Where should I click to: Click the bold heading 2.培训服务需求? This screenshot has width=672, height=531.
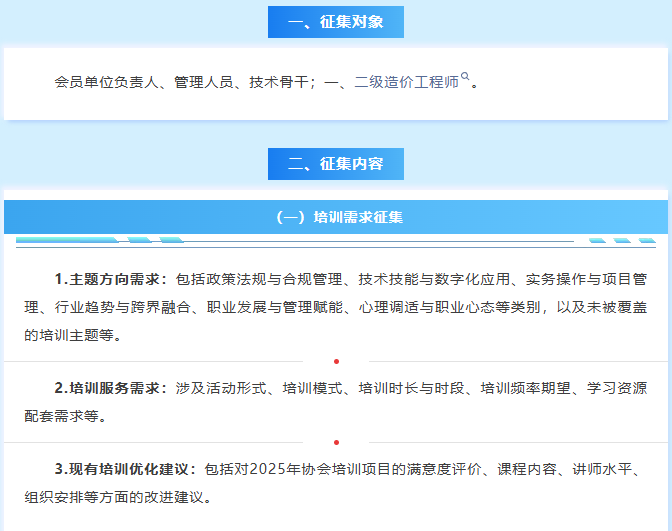tap(110, 388)
